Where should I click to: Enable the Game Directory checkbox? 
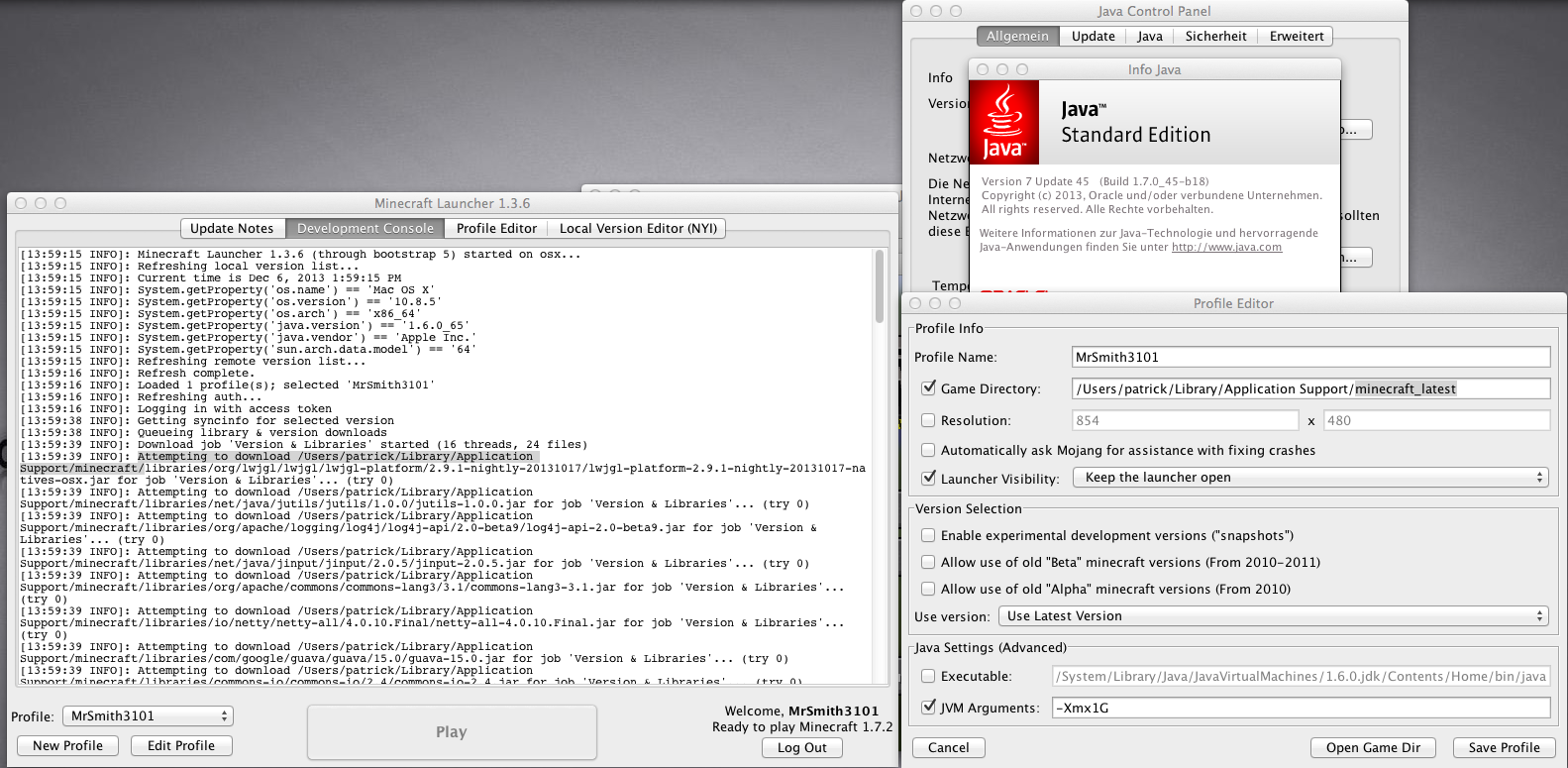click(x=928, y=388)
